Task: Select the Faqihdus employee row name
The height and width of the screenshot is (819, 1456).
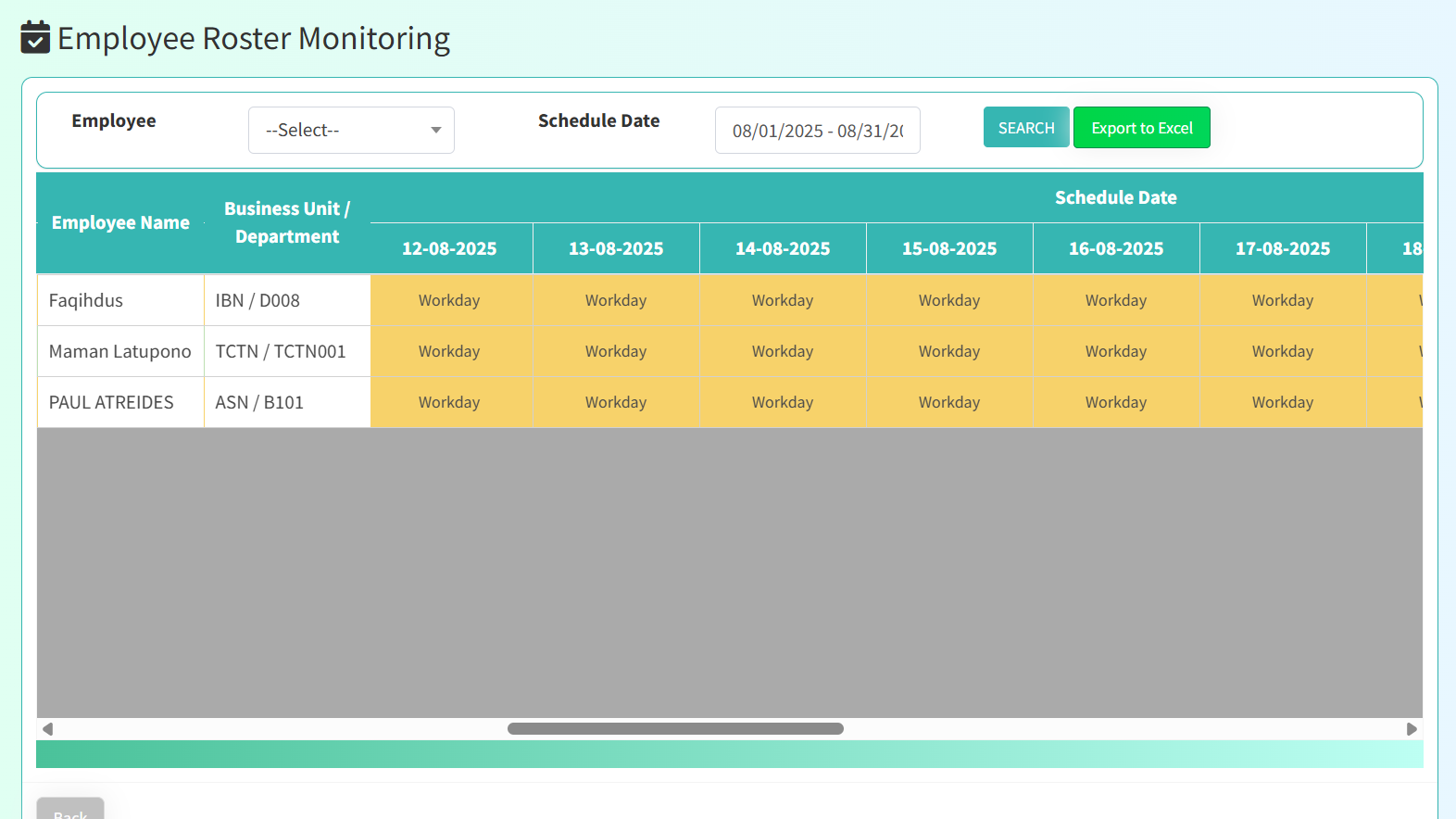Action: (86, 301)
